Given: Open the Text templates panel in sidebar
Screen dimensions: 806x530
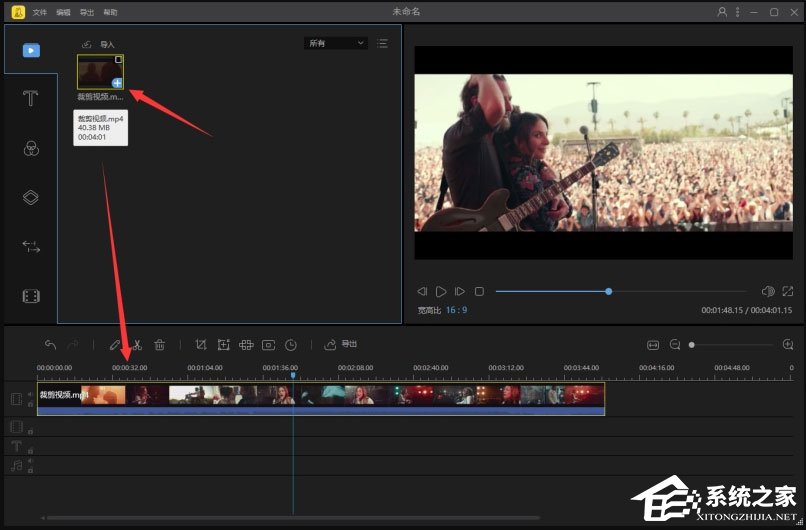Looking at the screenshot, I should [30, 98].
